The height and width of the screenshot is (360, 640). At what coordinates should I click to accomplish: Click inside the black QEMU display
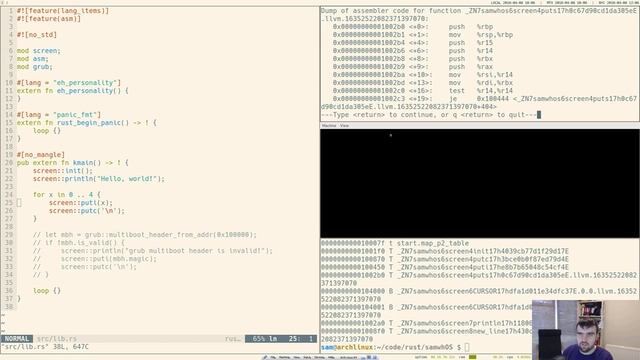480,183
